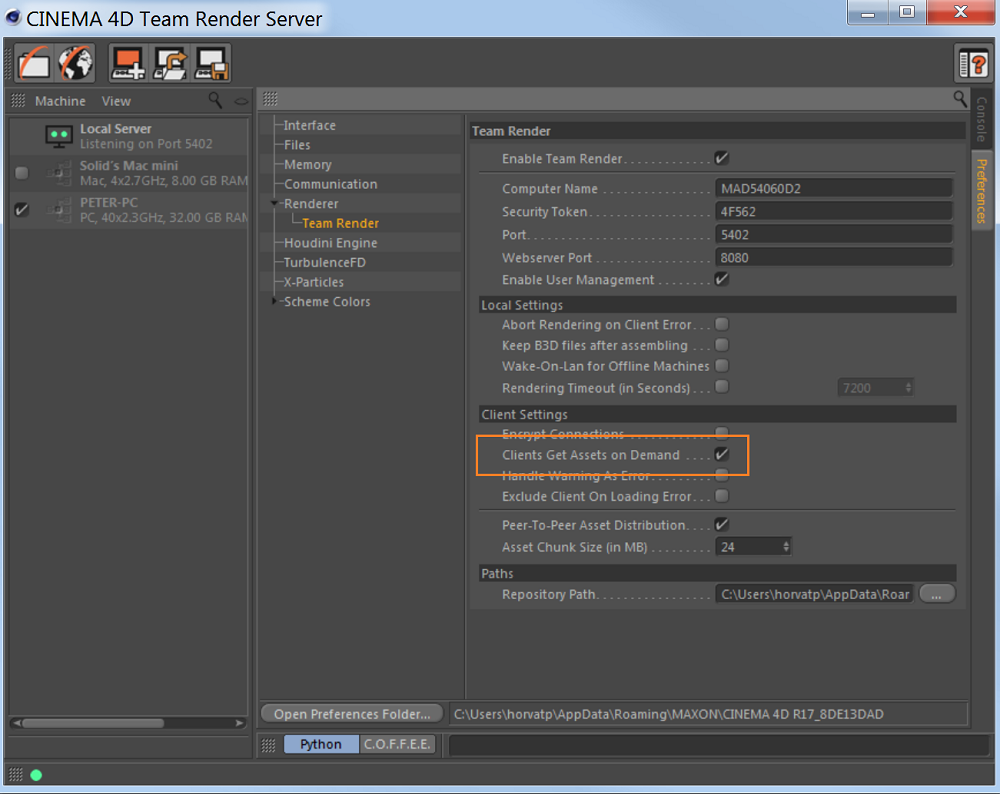Click the Computer Name input field
This screenshot has height=794, width=1000.
click(x=834, y=188)
